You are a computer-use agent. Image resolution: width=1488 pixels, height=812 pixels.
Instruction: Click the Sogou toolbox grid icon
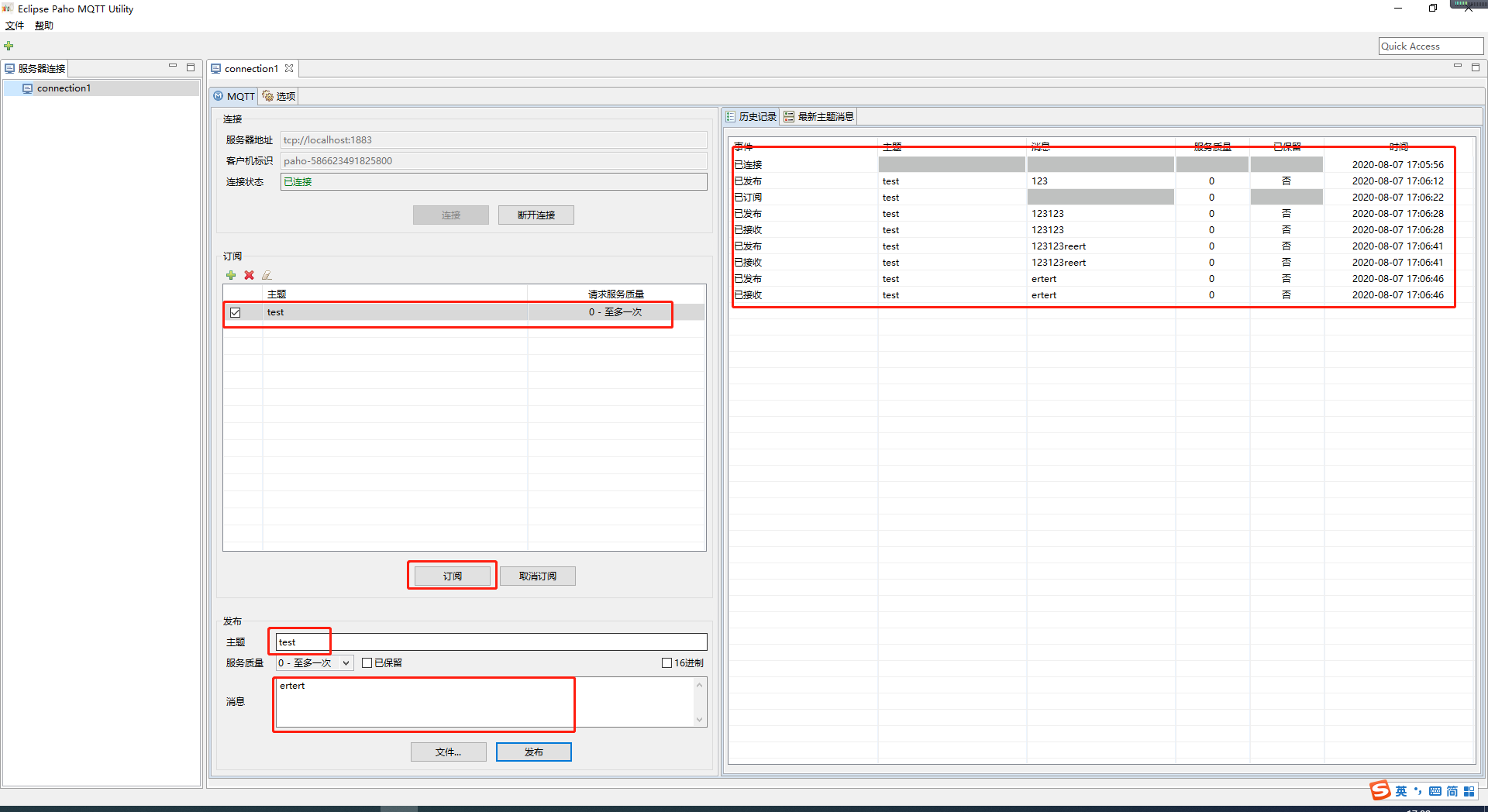click(1469, 791)
